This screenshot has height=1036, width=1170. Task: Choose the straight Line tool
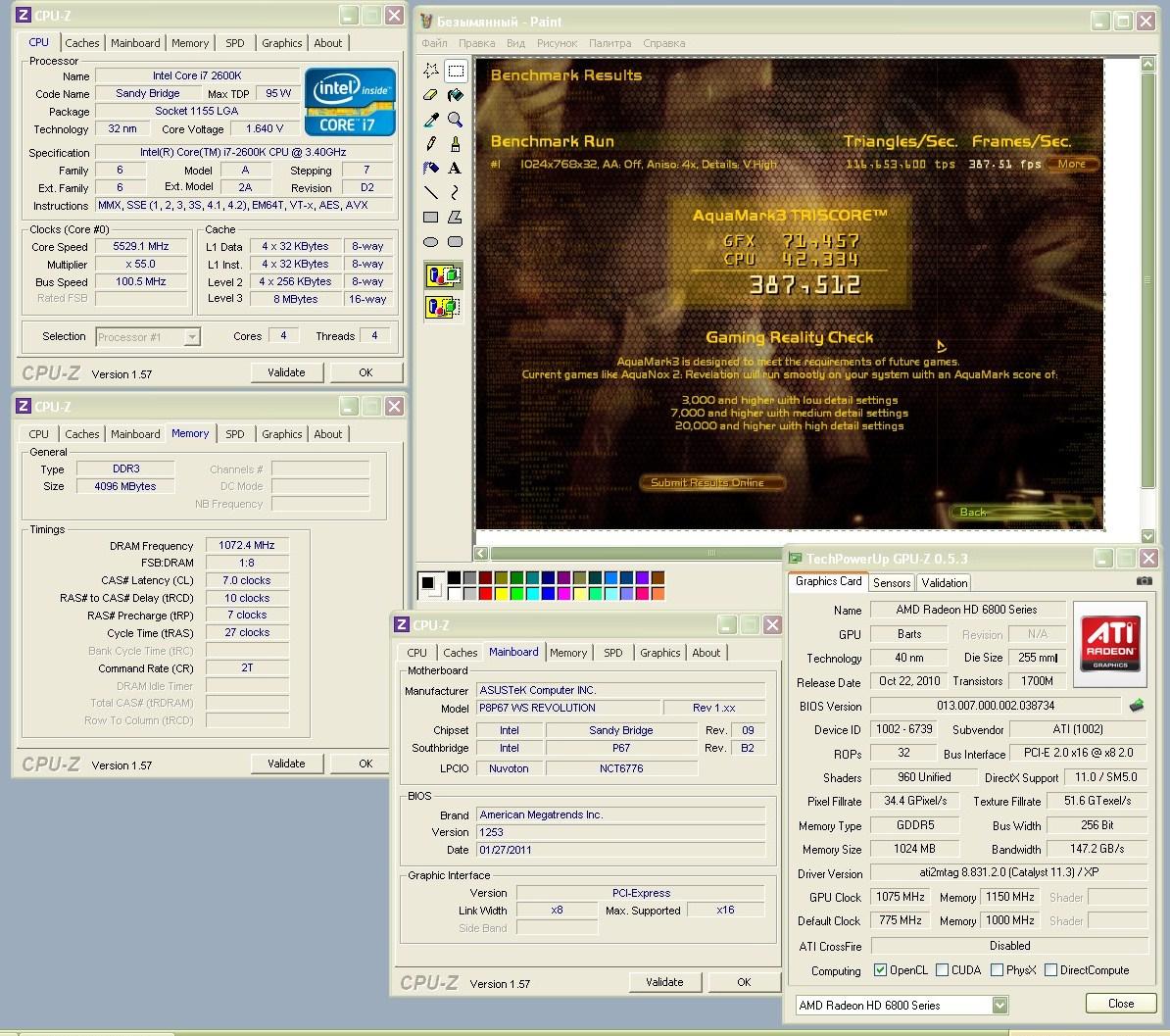(x=430, y=192)
